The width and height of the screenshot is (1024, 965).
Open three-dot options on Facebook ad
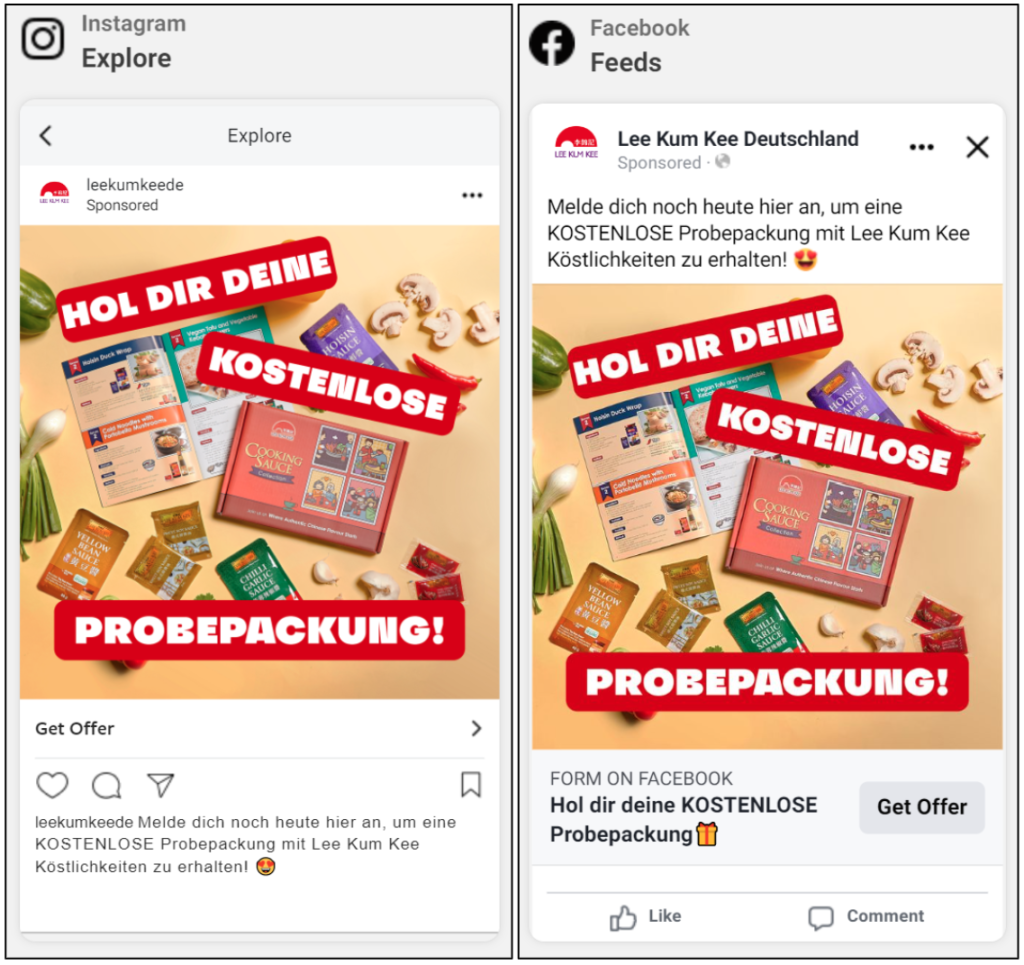tap(921, 147)
